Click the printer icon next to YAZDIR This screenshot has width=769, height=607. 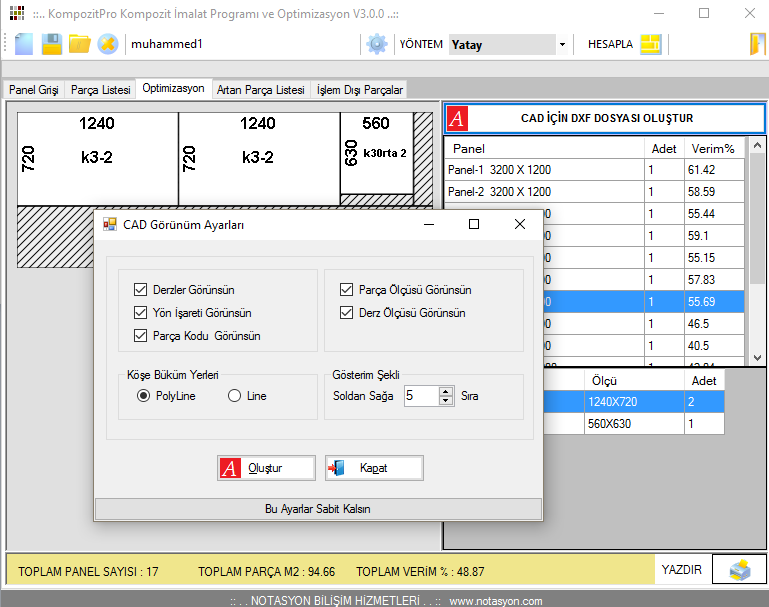click(x=740, y=570)
